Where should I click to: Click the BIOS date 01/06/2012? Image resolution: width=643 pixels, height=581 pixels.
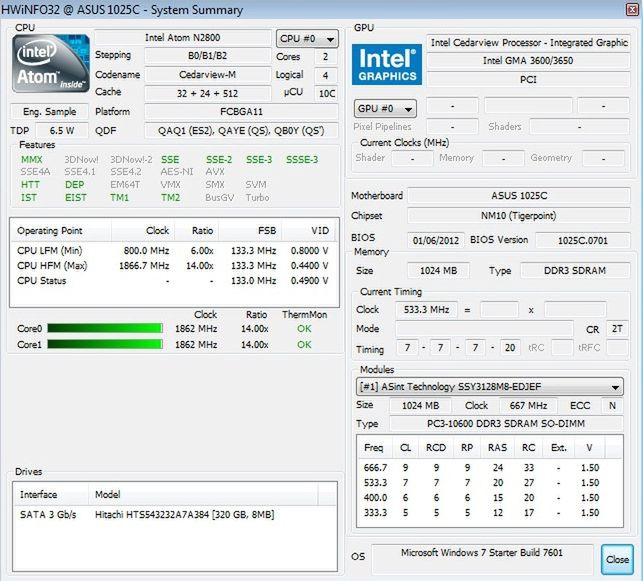pos(436,240)
